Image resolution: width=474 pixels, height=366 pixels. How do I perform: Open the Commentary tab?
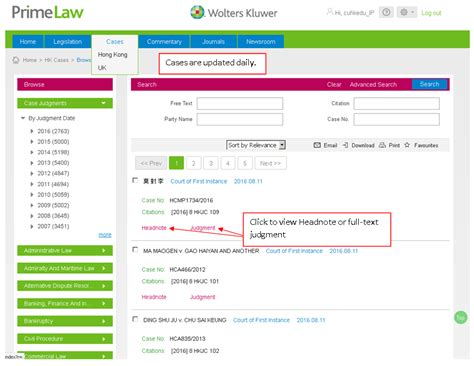point(164,42)
